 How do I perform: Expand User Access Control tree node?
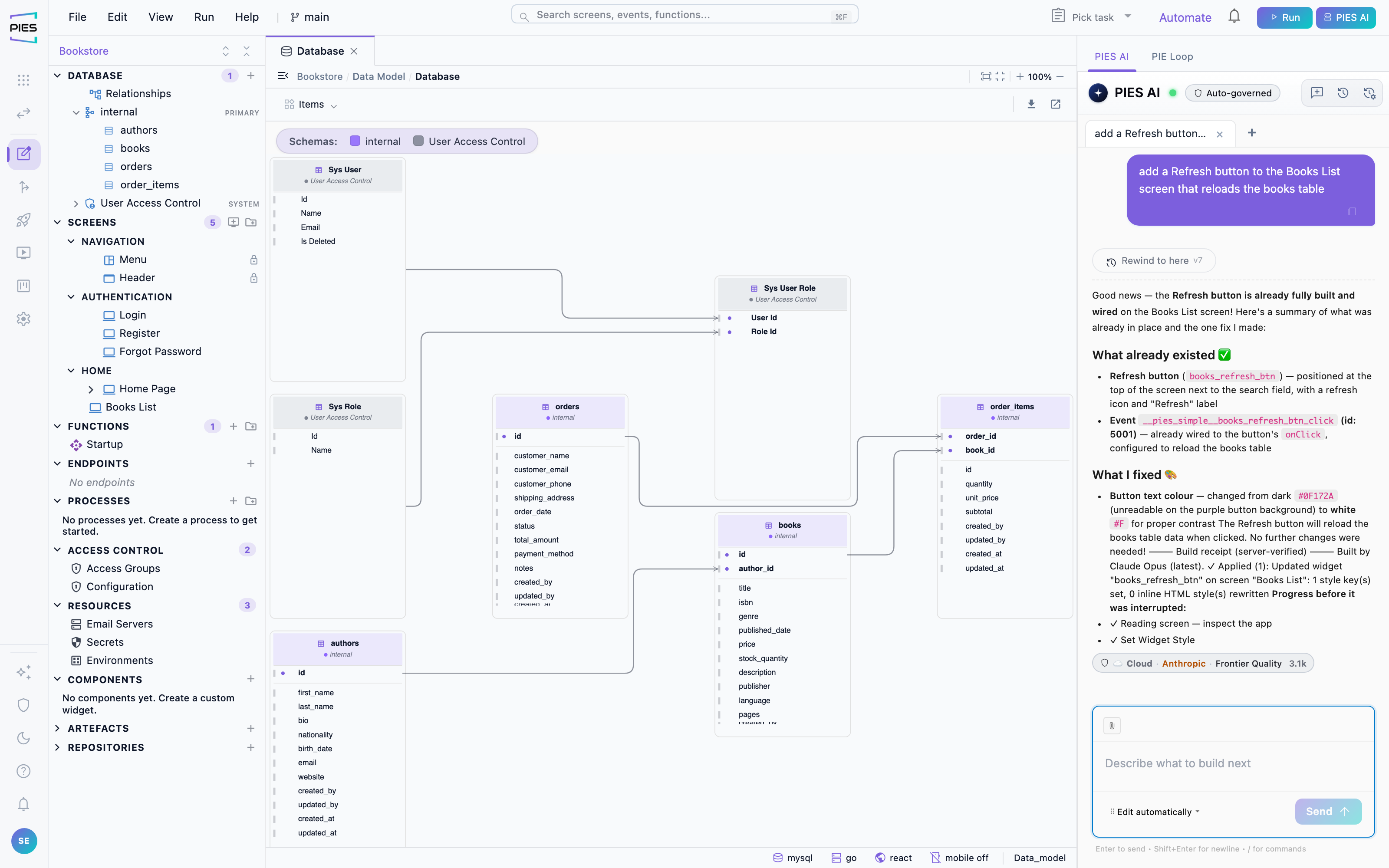76,203
